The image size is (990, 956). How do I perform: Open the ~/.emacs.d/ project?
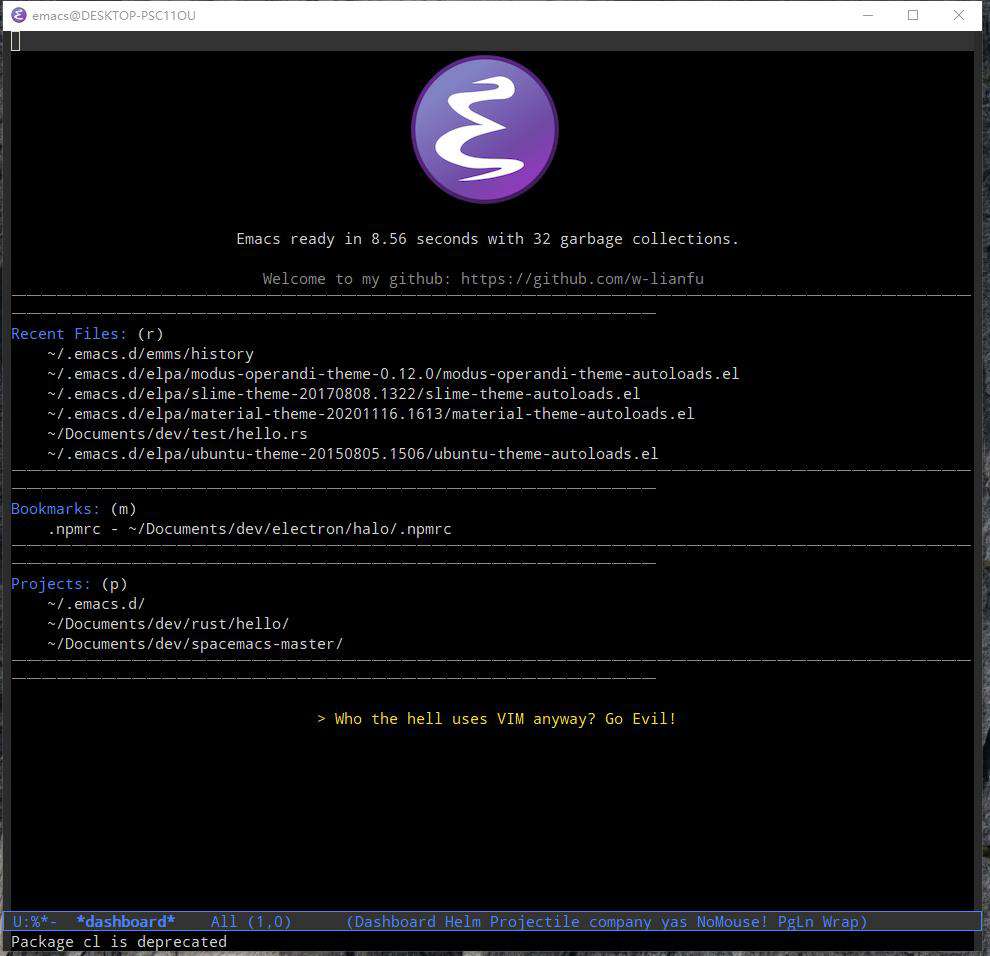coord(96,604)
